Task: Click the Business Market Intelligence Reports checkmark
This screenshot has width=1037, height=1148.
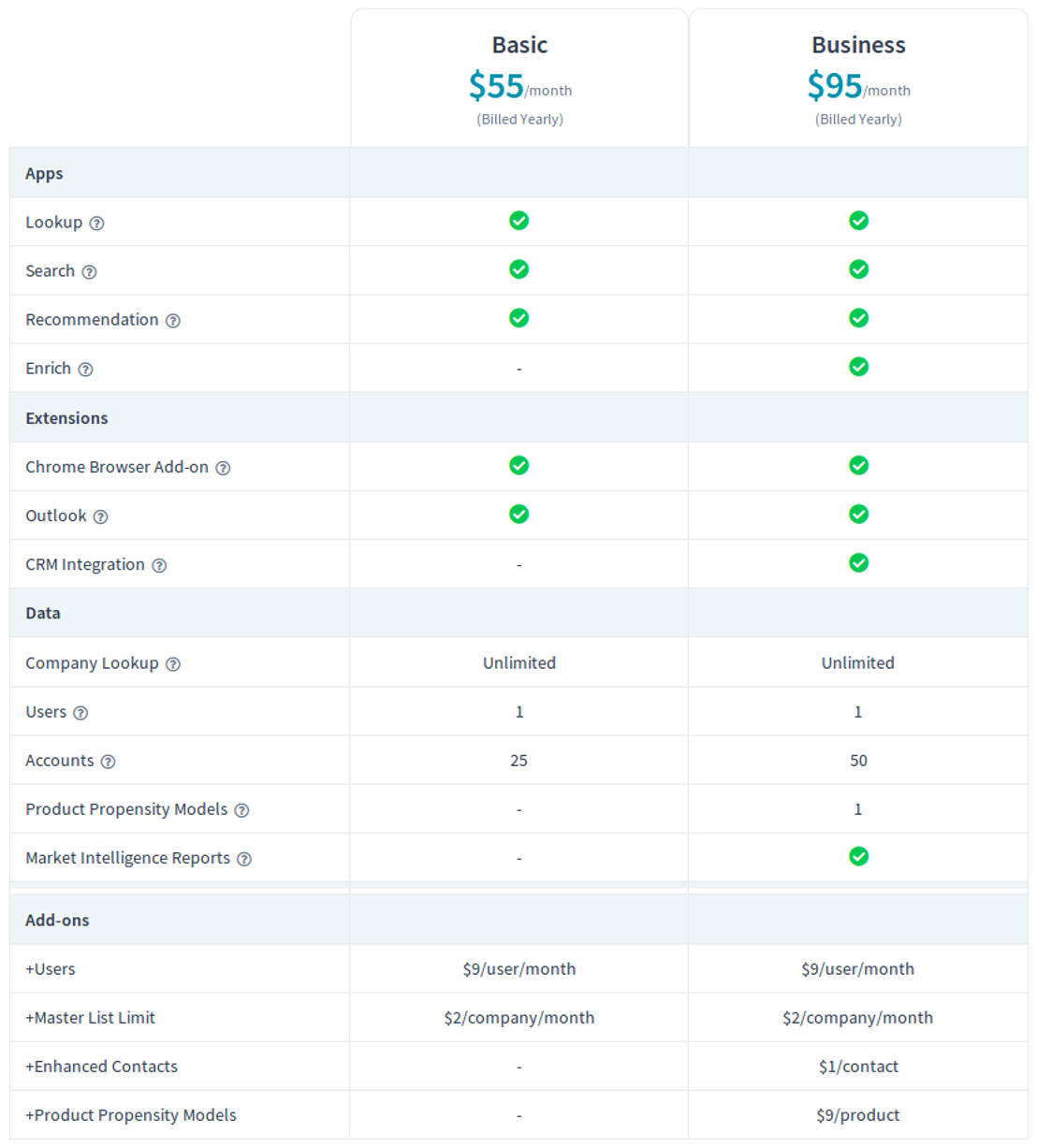Action: 858,856
